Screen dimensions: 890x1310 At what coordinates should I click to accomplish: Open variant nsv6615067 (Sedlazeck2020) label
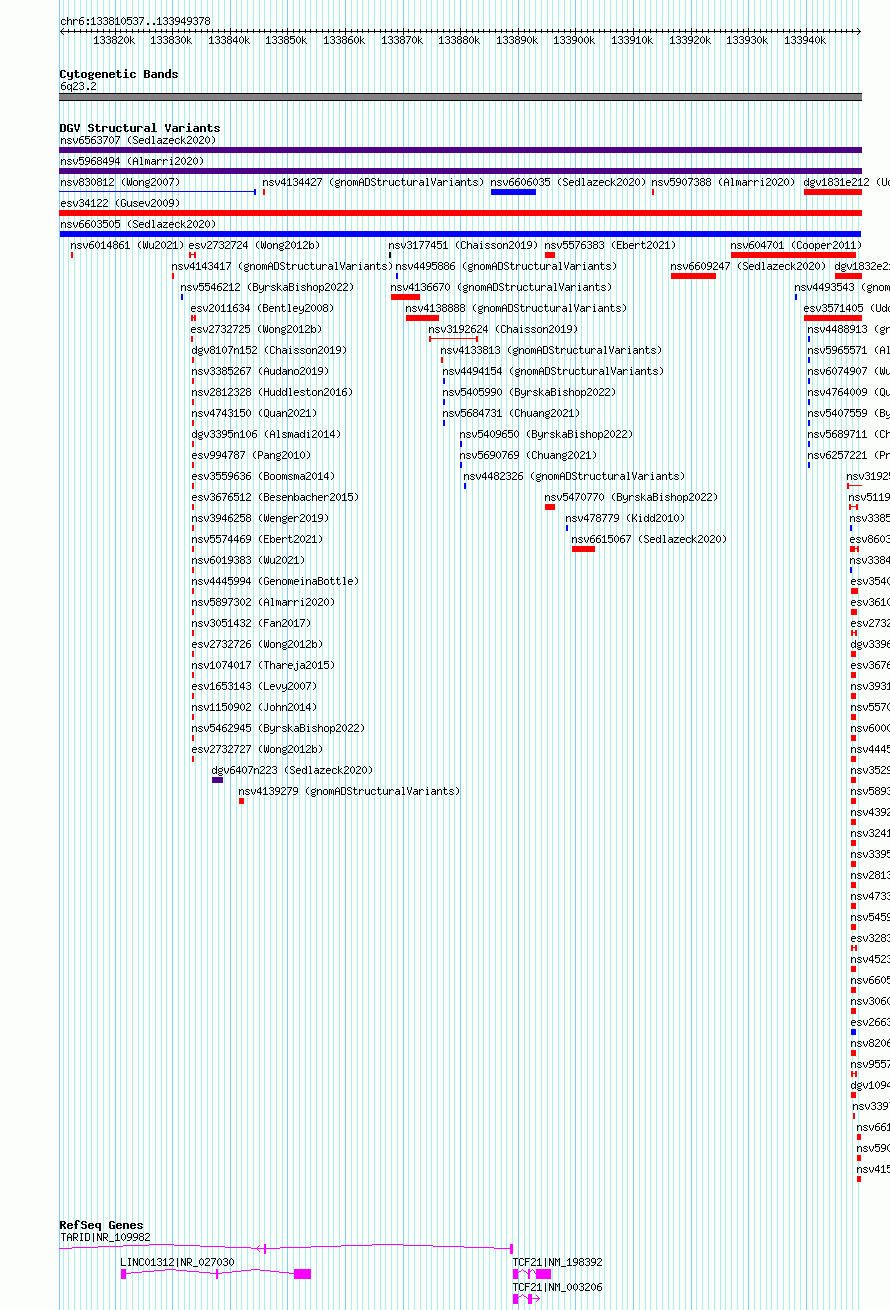(x=649, y=539)
